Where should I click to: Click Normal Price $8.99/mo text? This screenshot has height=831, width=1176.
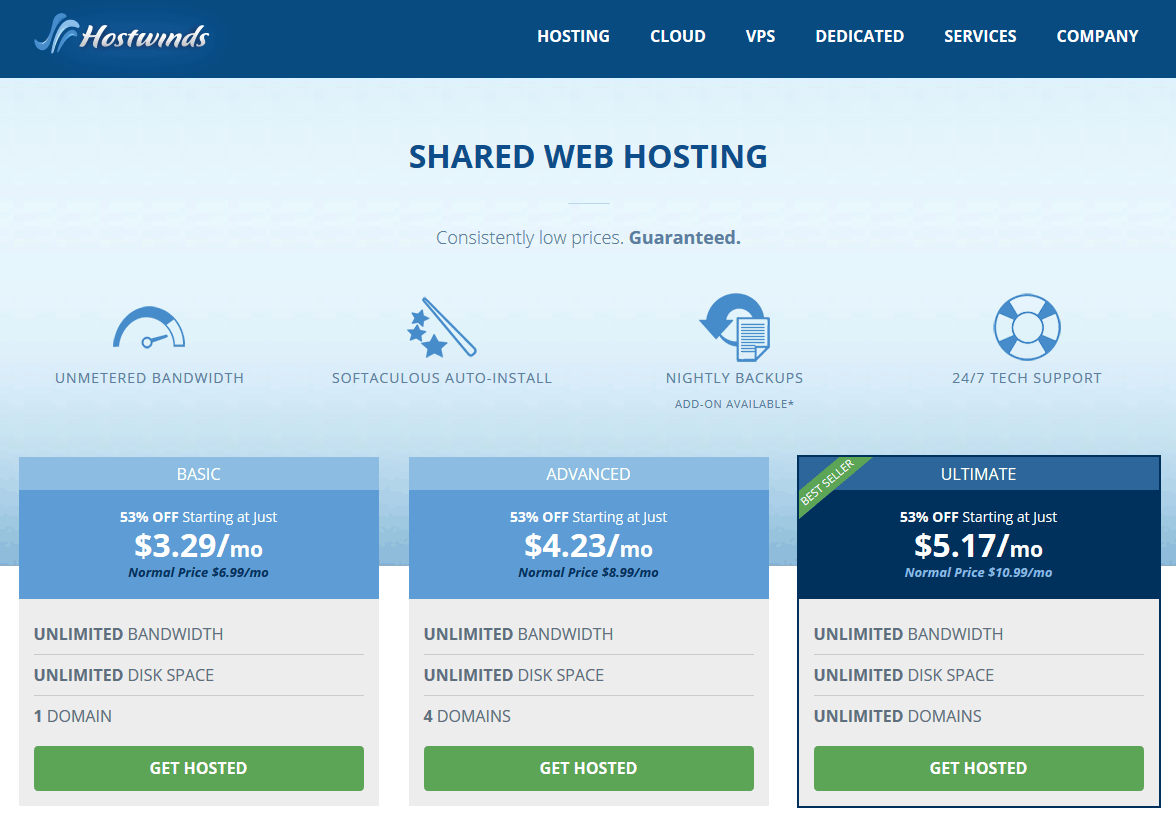(x=589, y=572)
